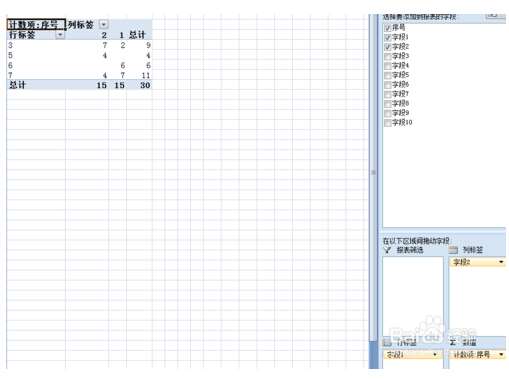Image resolution: width=509 pixels, height=380 pixels.
Task: Enable the 字段3 field checkbox
Action: point(387,56)
